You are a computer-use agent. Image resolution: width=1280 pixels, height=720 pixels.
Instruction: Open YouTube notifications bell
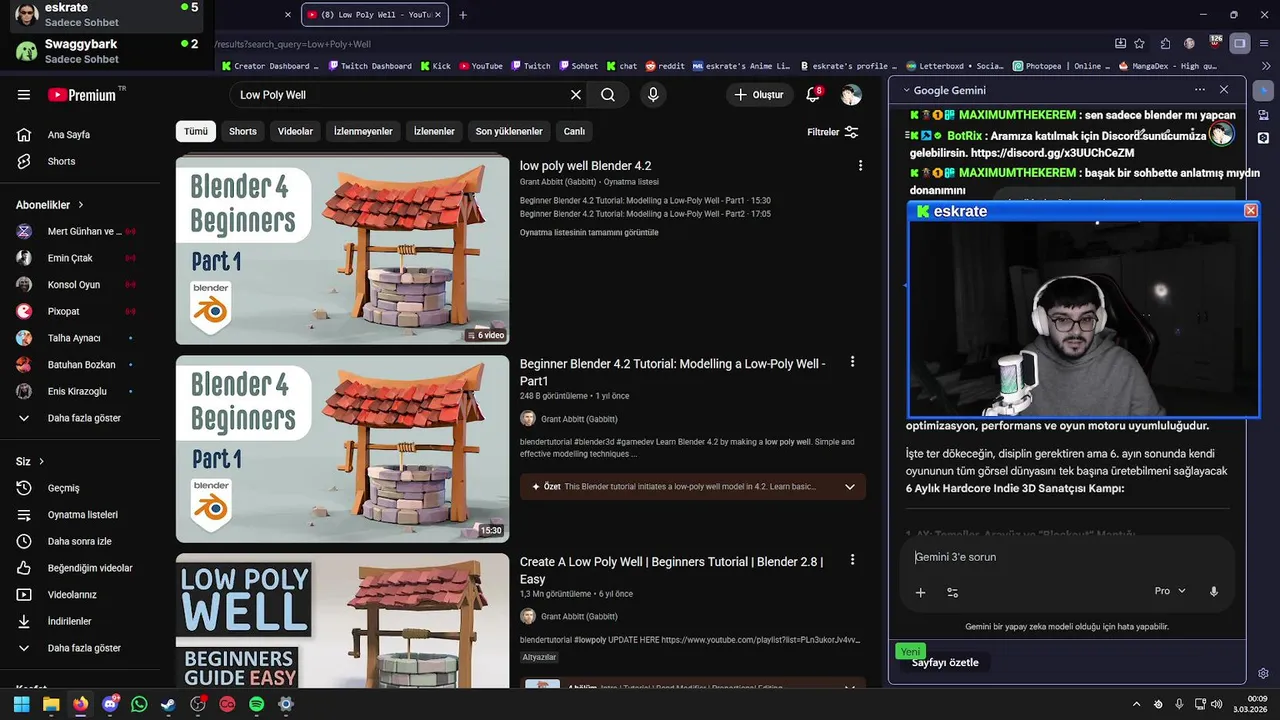click(813, 95)
